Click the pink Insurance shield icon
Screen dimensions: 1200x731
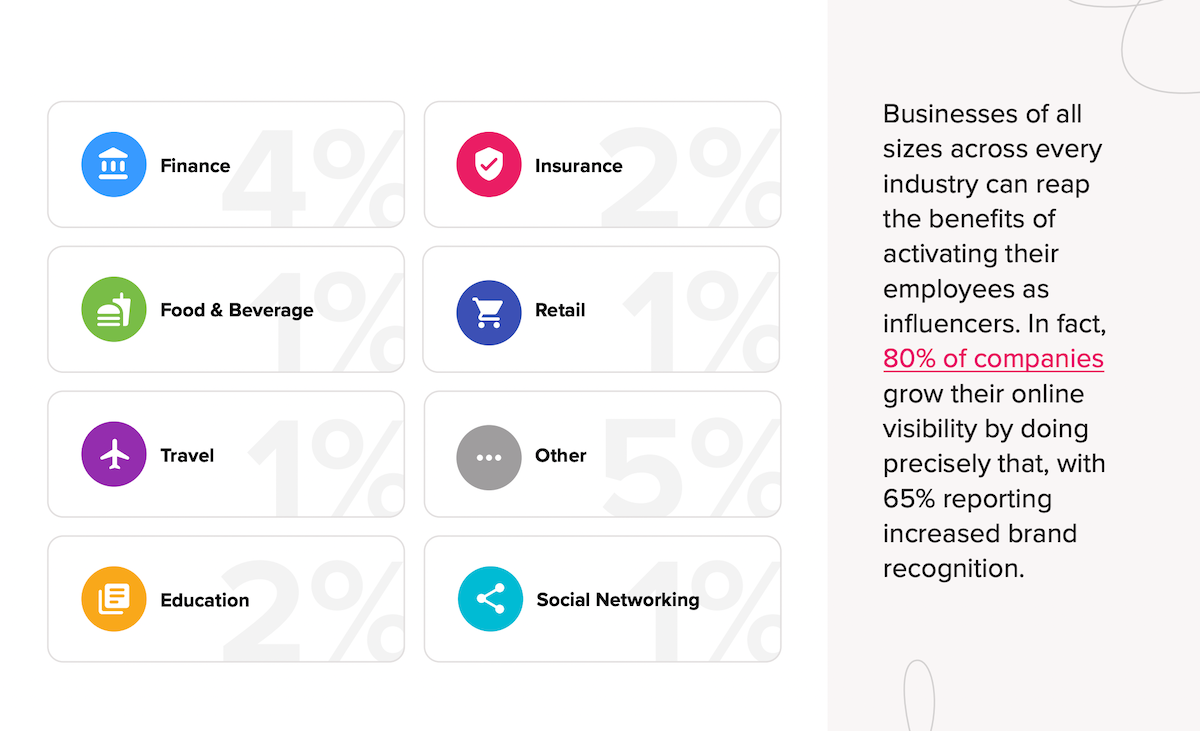click(x=489, y=165)
